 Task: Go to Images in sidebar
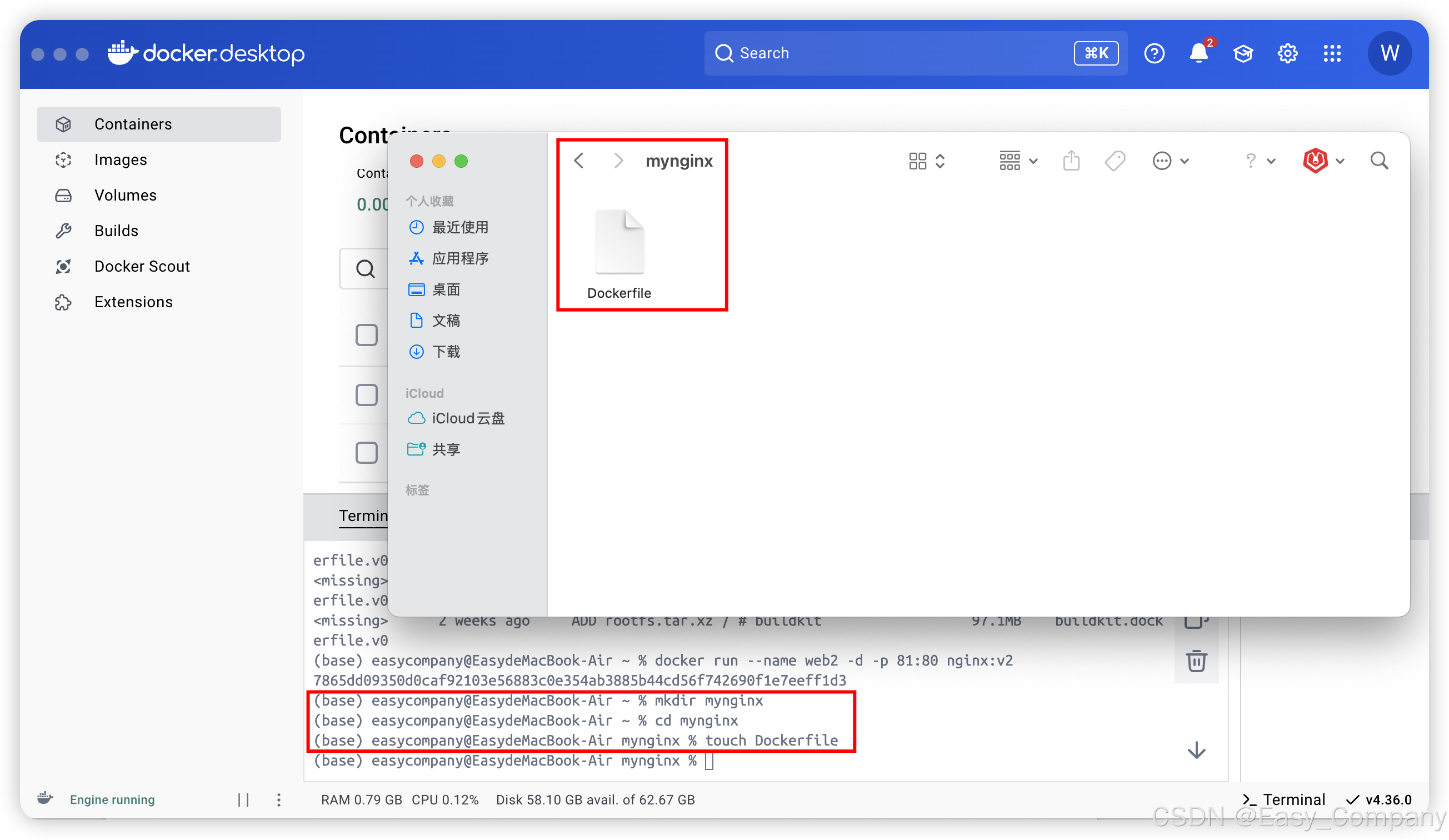pos(121,160)
